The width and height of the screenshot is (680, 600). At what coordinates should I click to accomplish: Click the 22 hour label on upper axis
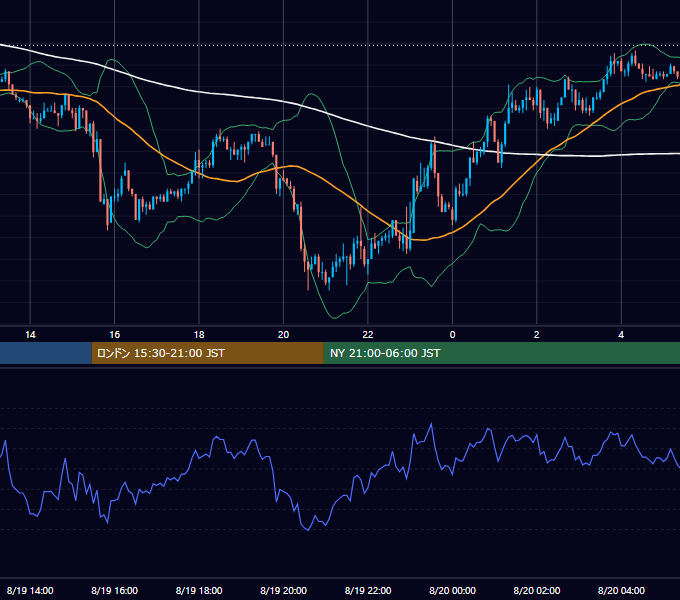pos(368,335)
